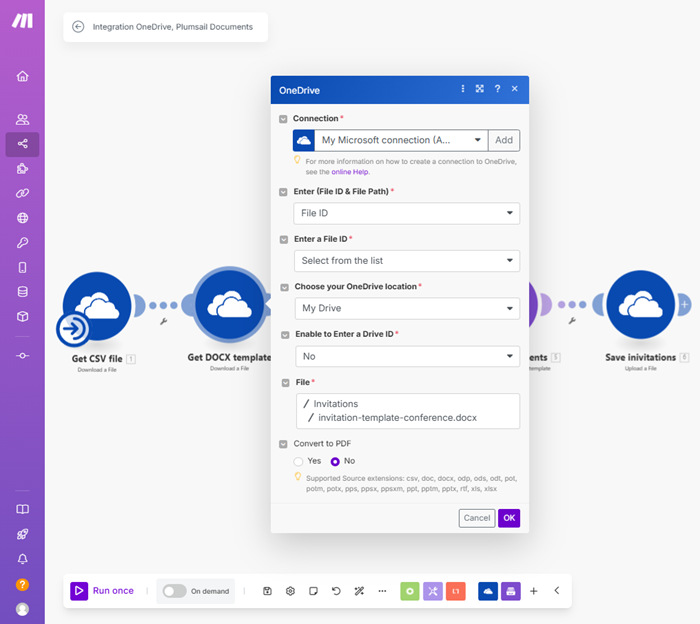Toggle the Enter a File ID checkbox
The height and width of the screenshot is (624, 700).
coord(283,240)
